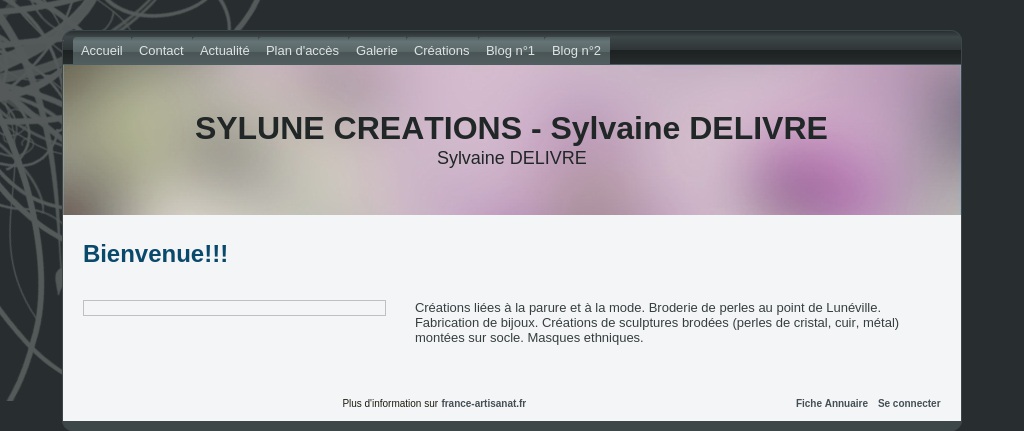Select Plan d'accès in navigation

(302, 51)
